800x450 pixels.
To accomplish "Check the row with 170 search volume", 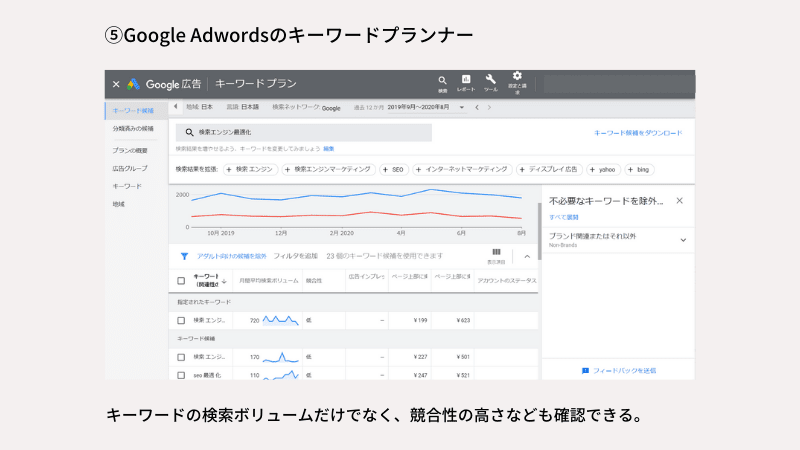I will point(181,357).
